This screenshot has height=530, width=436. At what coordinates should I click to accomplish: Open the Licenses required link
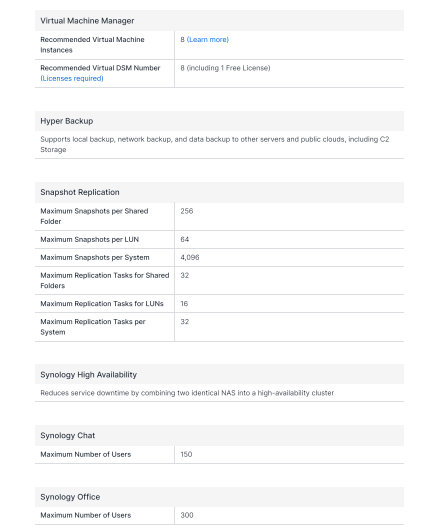click(72, 78)
